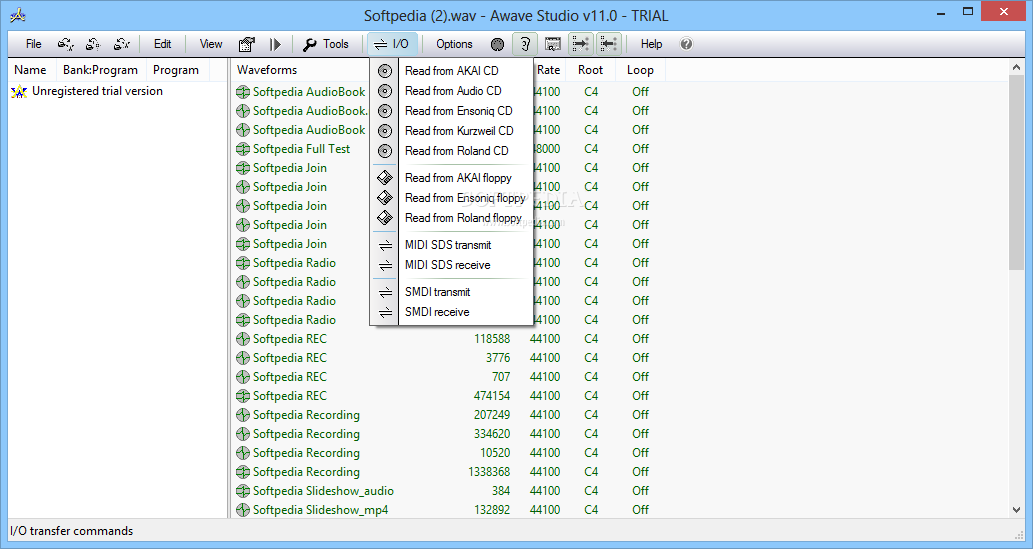Click the window icon after the ear
Viewport: 1033px width, 549px height.
(x=553, y=44)
